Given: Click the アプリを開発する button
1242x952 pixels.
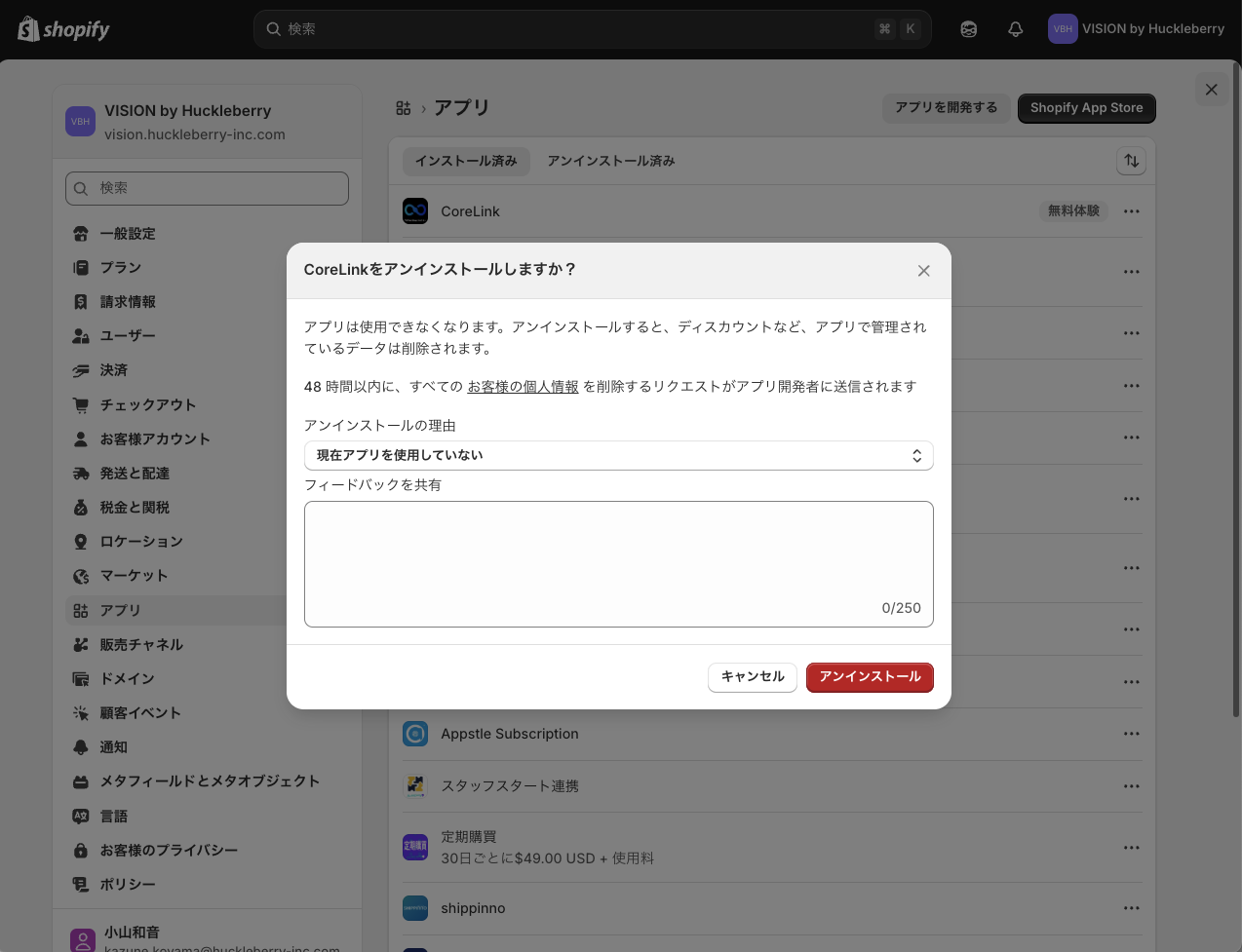Looking at the screenshot, I should click(946, 108).
